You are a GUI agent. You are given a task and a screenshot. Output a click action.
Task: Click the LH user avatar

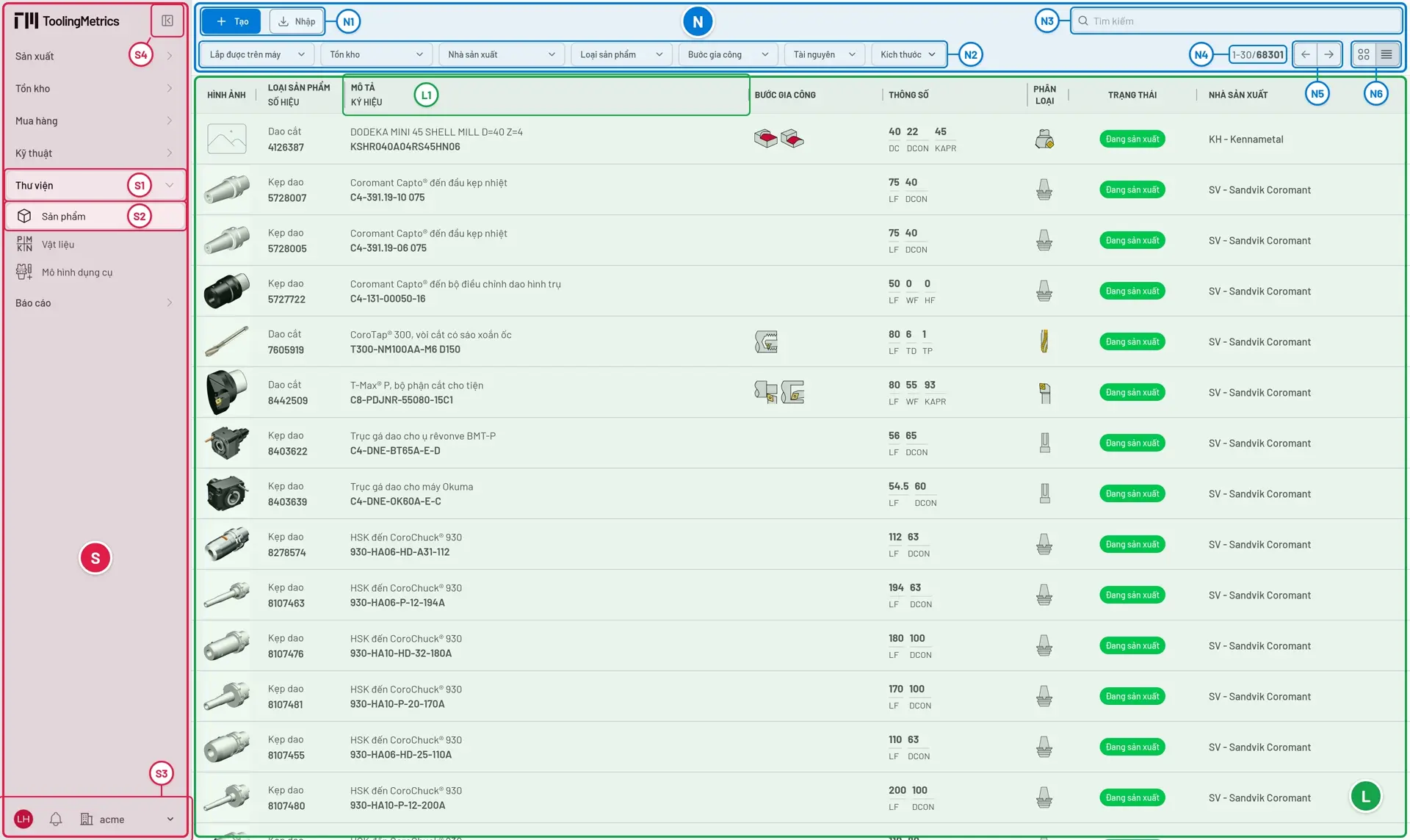click(23, 819)
